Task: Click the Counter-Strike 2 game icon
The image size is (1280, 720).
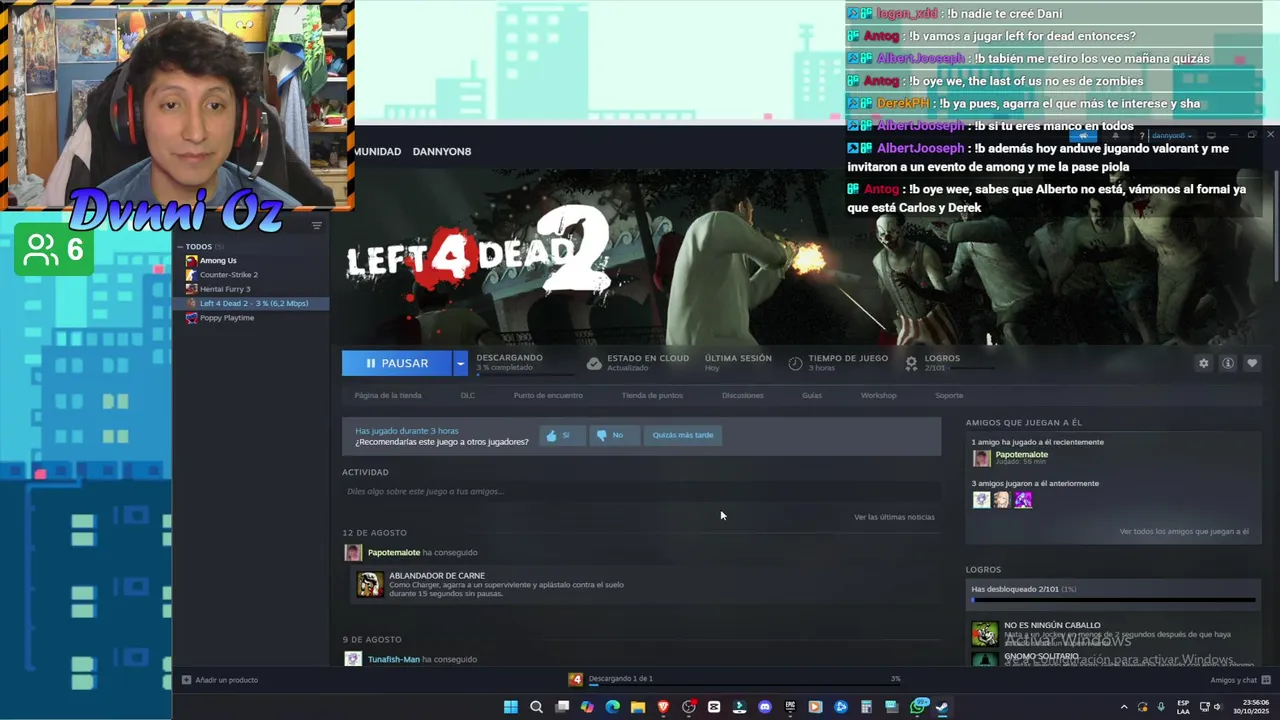Action: [191, 274]
